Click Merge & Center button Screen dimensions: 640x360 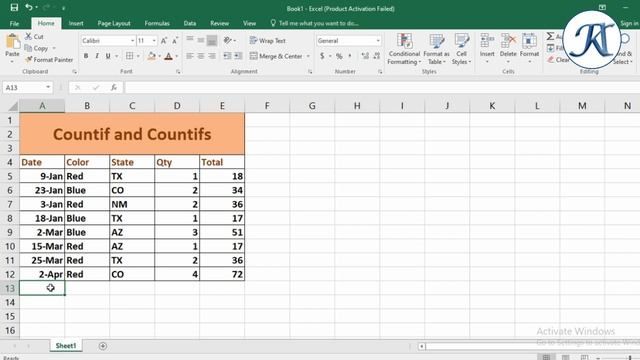click(276, 56)
